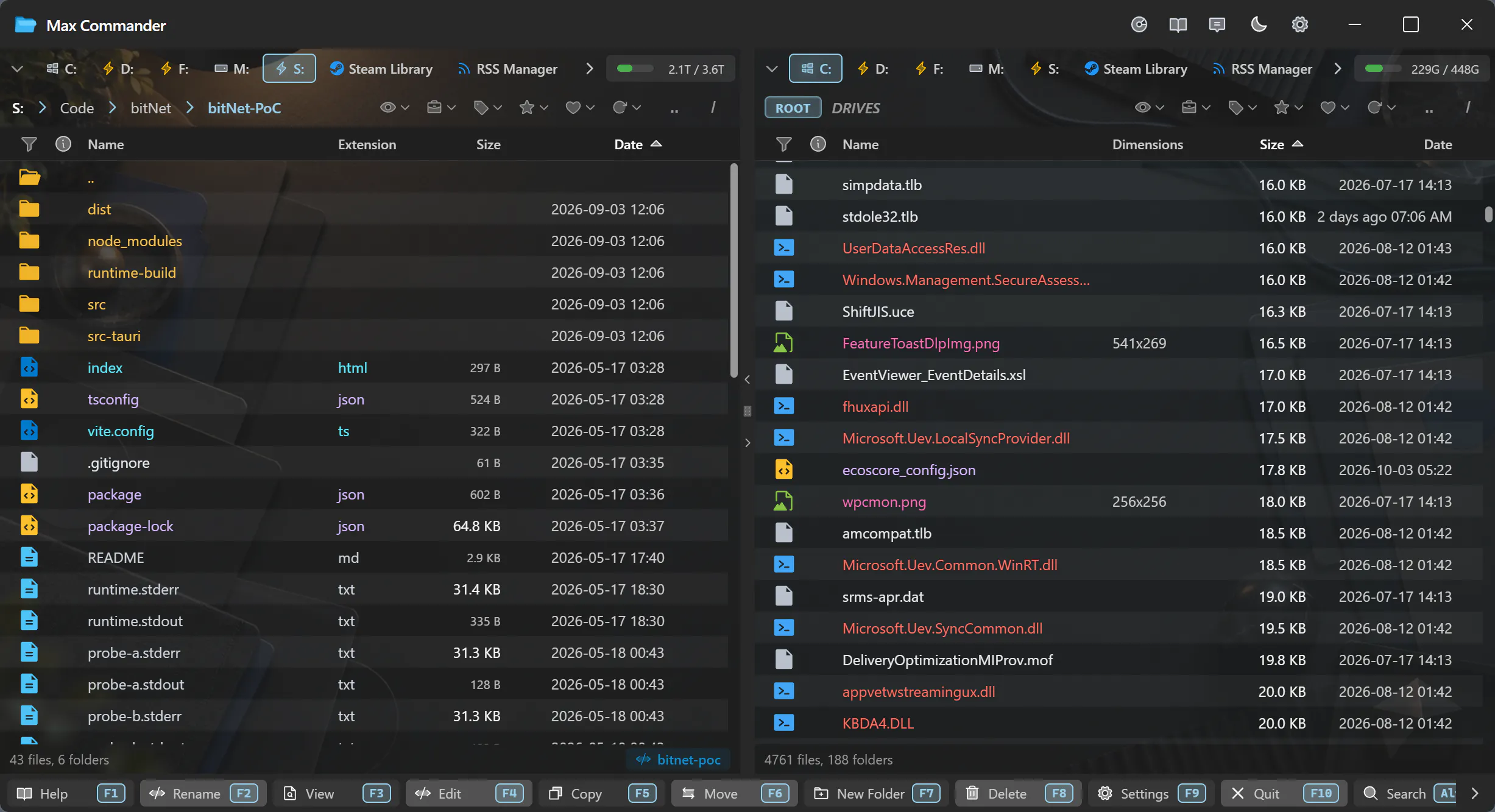Expand left panel drive list chevron
This screenshot has height=812, width=1495.
pyautogui.click(x=18, y=69)
